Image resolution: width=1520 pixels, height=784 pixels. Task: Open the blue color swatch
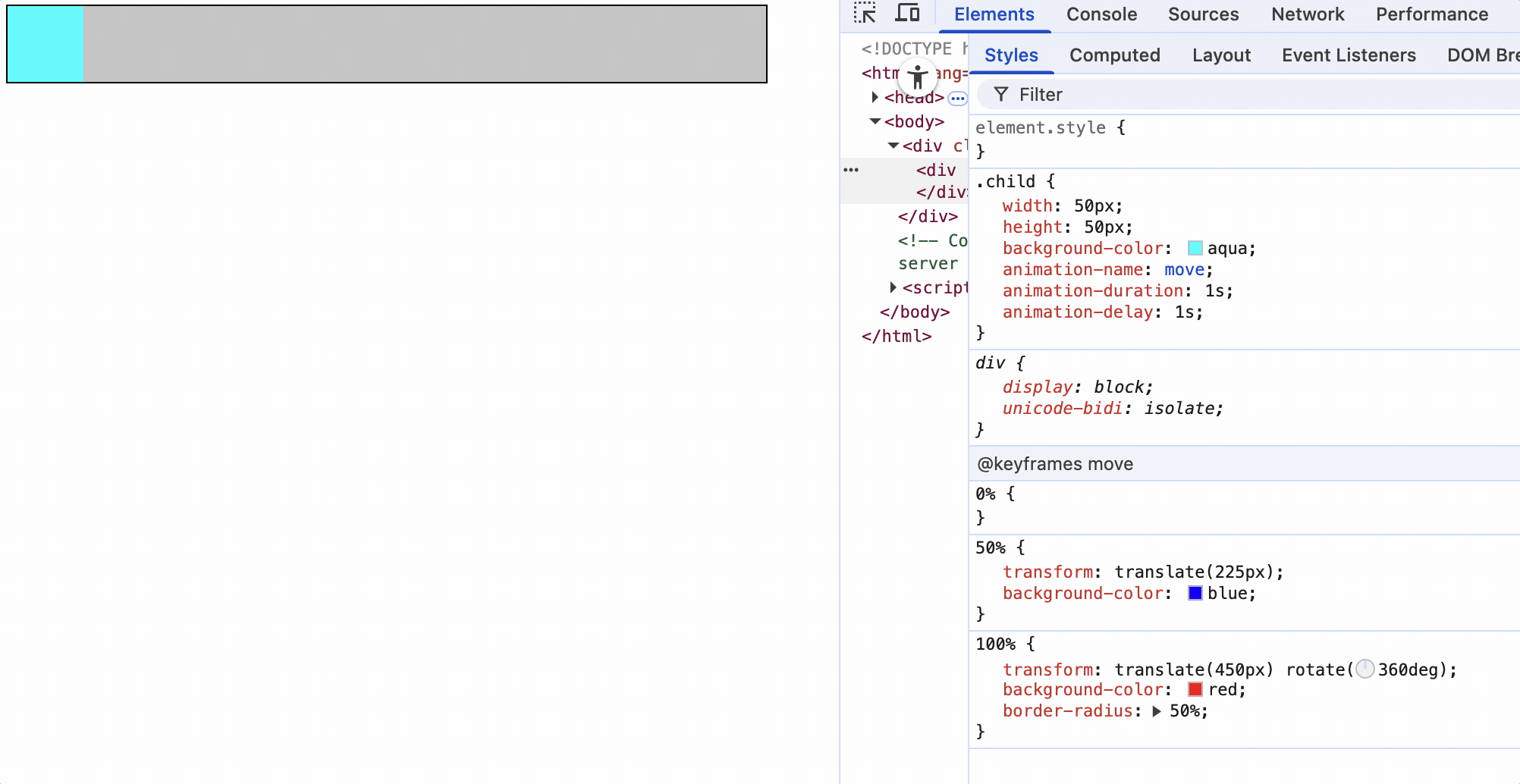coord(1195,593)
